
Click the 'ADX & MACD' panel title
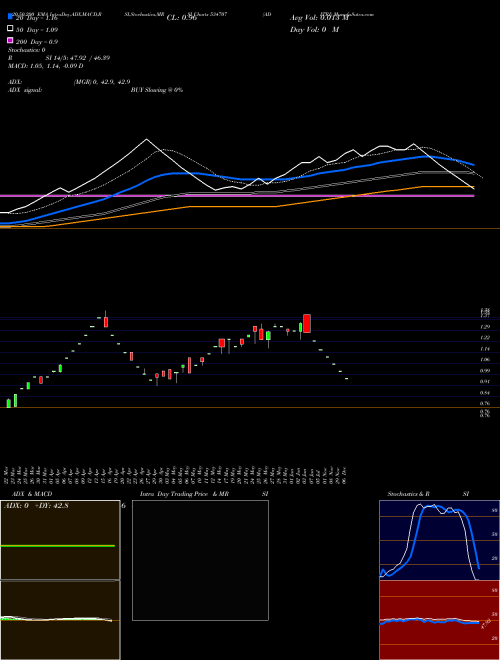pos(32,494)
